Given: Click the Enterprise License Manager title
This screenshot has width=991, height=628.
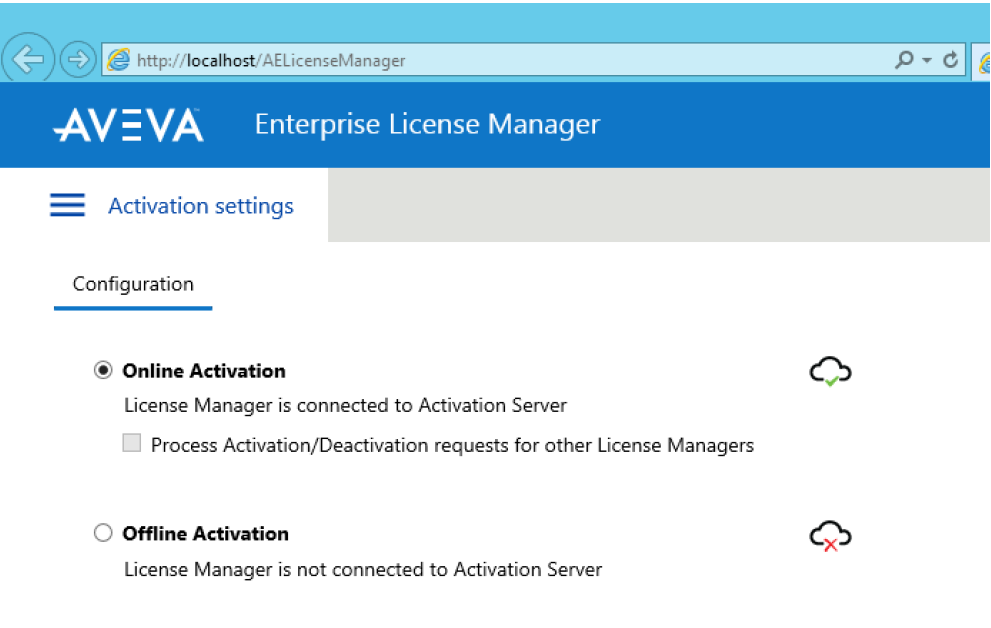Looking at the screenshot, I should [427, 124].
